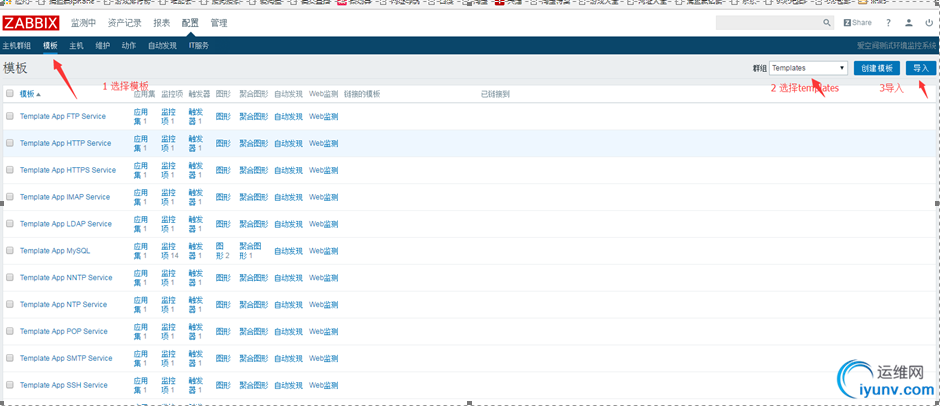The width and height of the screenshot is (940, 406).
Task: Switch to the 主机群组 submenu
Action: pyautogui.click(x=17, y=46)
